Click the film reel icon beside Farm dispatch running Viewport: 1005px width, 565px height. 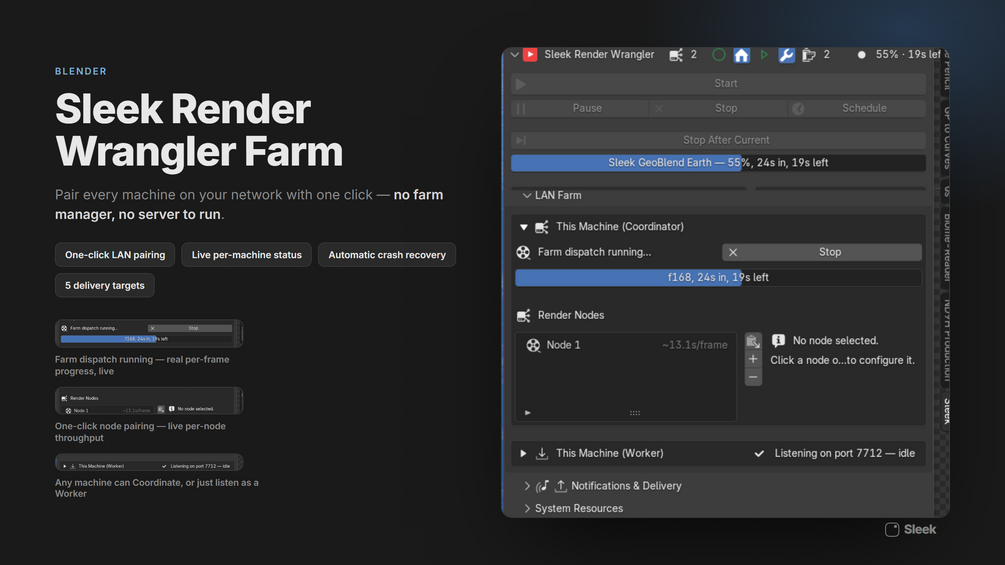(524, 252)
